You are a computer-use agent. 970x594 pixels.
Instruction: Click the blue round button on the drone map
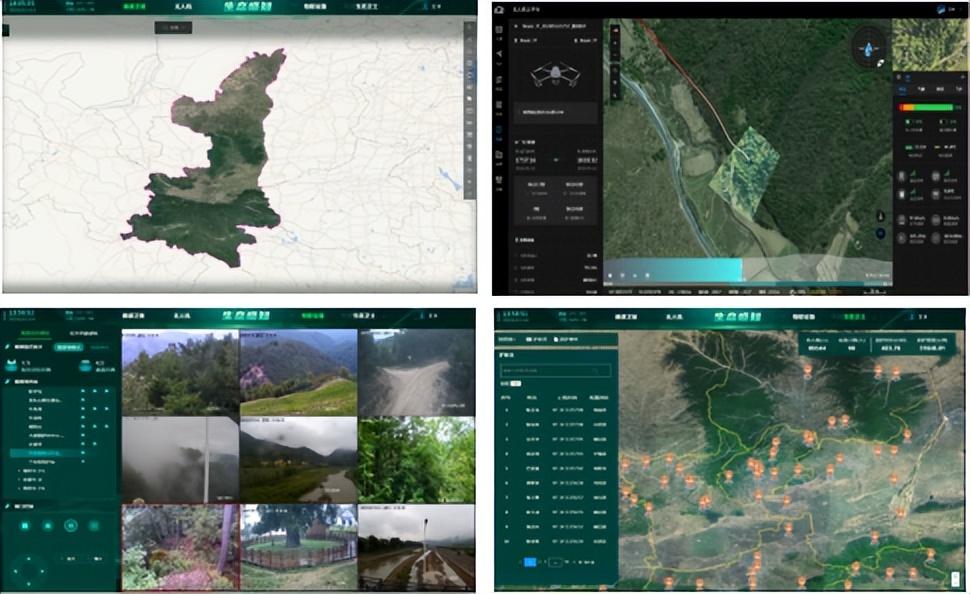(x=880, y=234)
